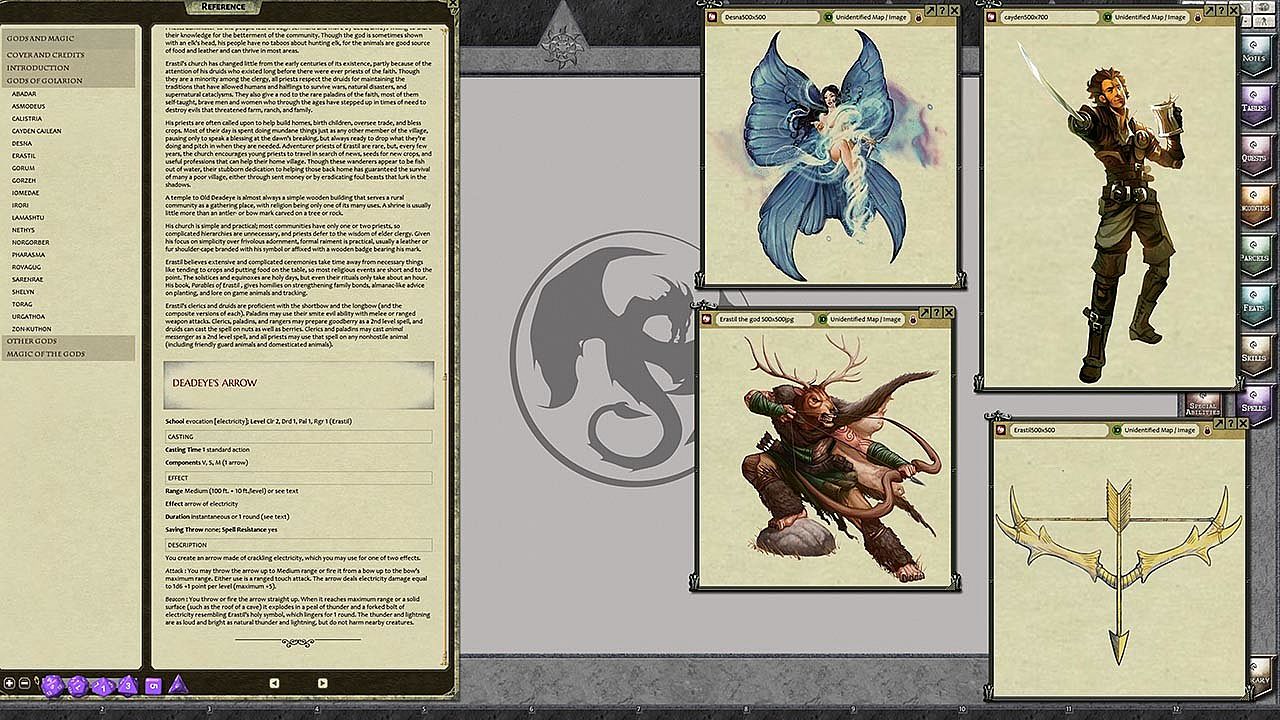Click the minus icon beside the dice
The image size is (1280, 720).
coord(25,683)
